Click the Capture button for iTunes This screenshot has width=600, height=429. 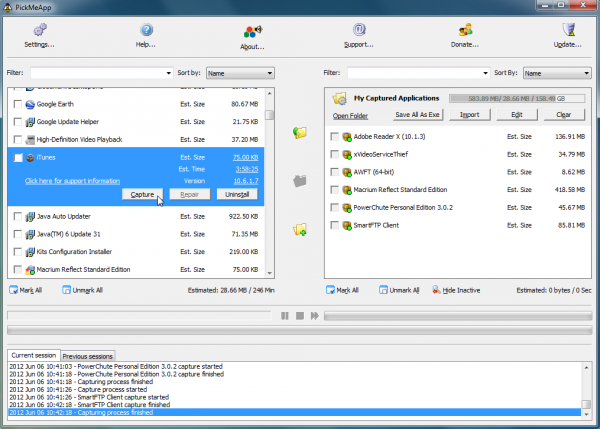142,194
